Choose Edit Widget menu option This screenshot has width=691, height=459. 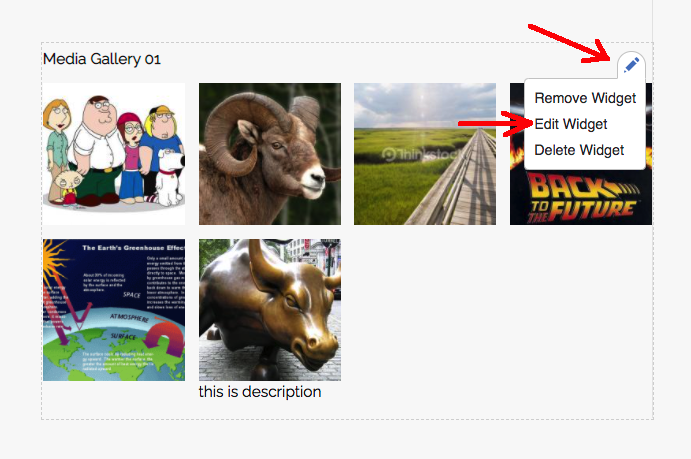click(x=571, y=124)
